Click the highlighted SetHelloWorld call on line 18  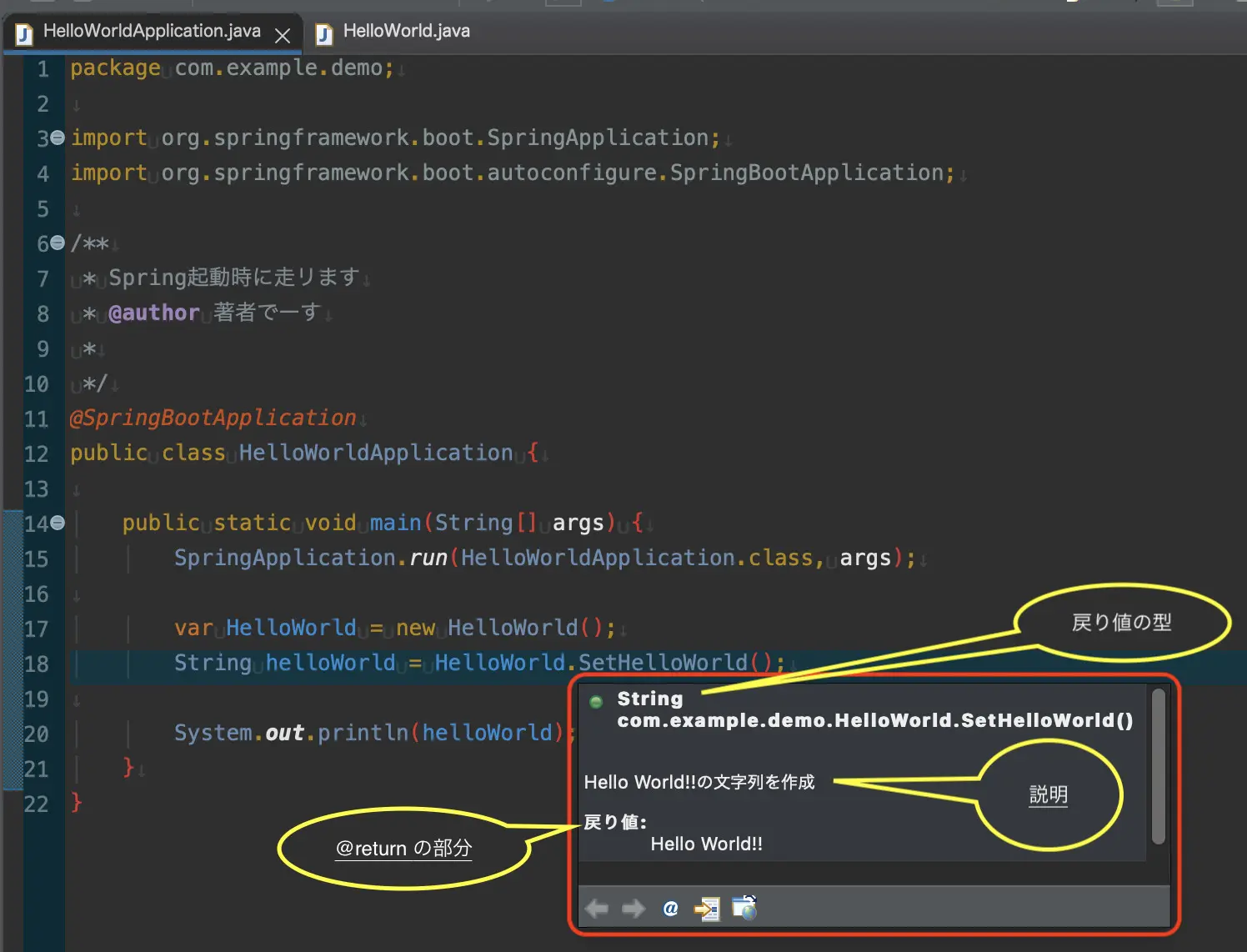(x=659, y=663)
